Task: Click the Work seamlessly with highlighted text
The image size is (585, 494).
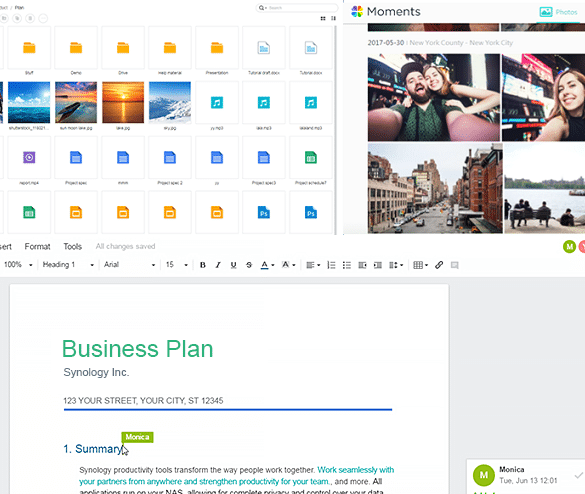Action: click(x=356, y=470)
